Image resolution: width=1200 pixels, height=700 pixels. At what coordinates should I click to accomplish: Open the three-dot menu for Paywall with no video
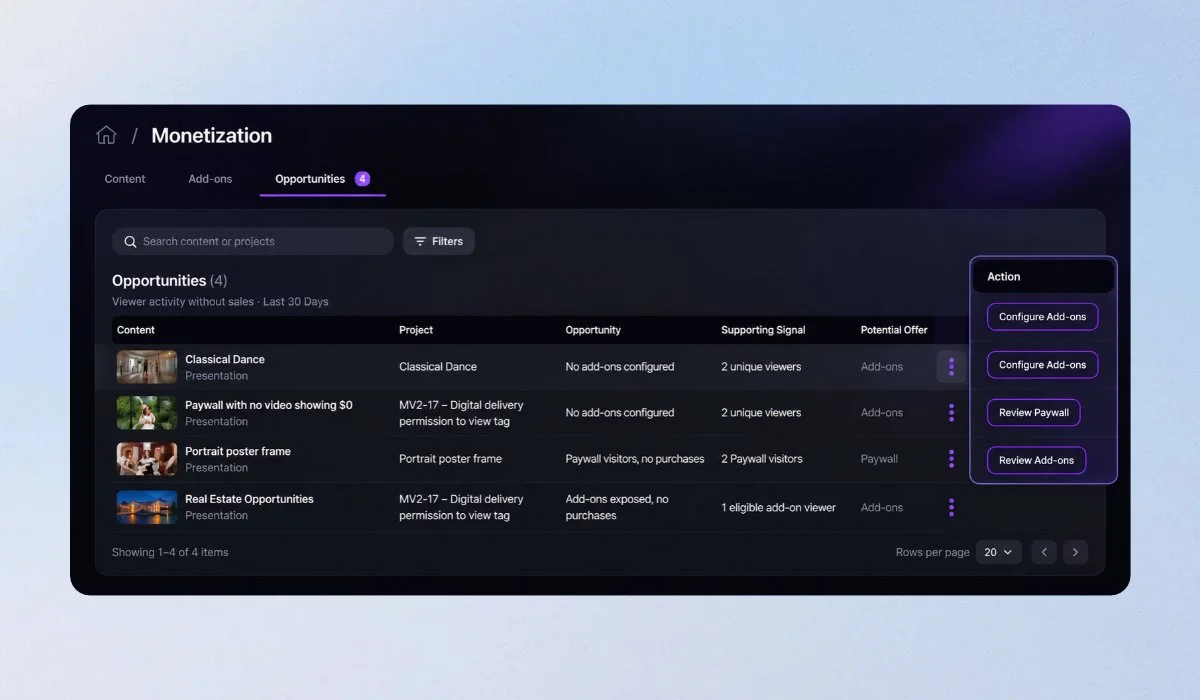point(951,413)
